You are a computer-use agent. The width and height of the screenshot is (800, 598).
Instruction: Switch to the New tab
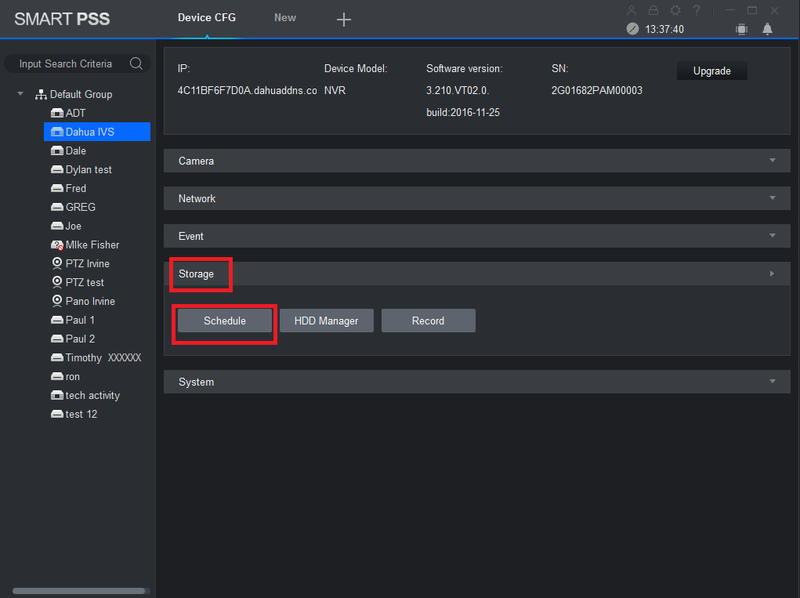coord(285,18)
